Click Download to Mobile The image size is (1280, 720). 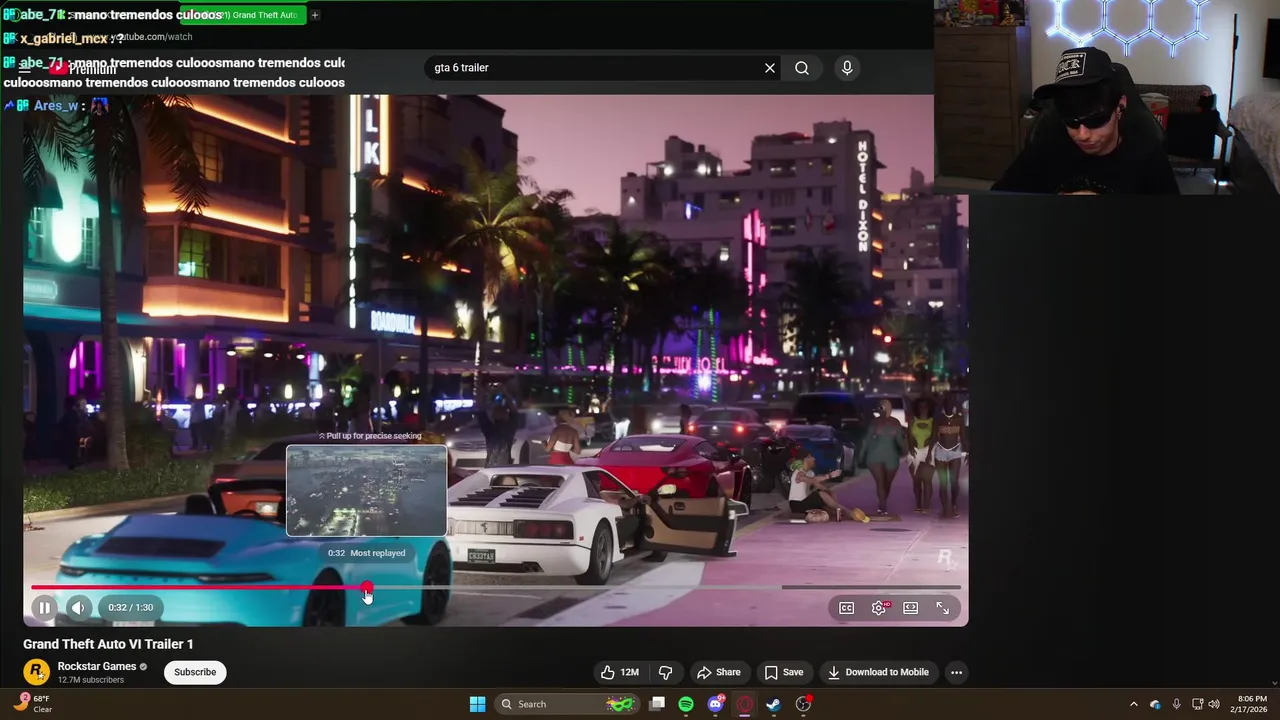[x=878, y=672]
